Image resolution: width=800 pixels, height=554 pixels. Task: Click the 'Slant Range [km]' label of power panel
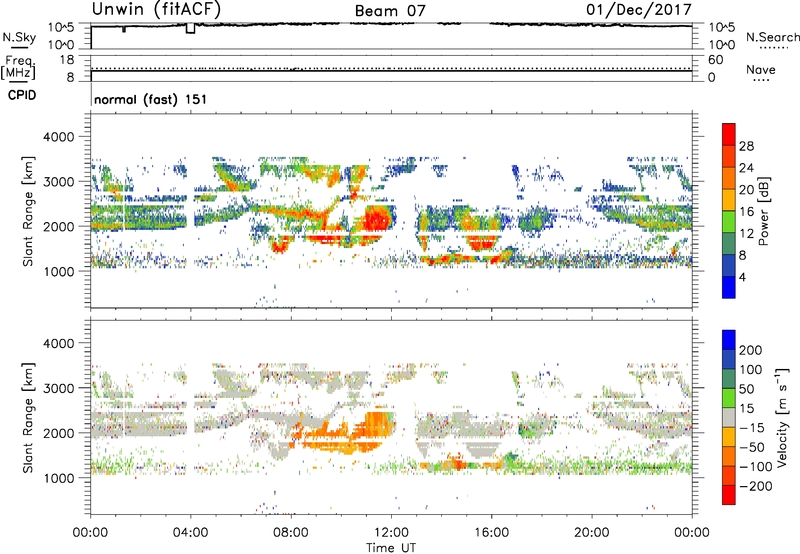pos(28,211)
